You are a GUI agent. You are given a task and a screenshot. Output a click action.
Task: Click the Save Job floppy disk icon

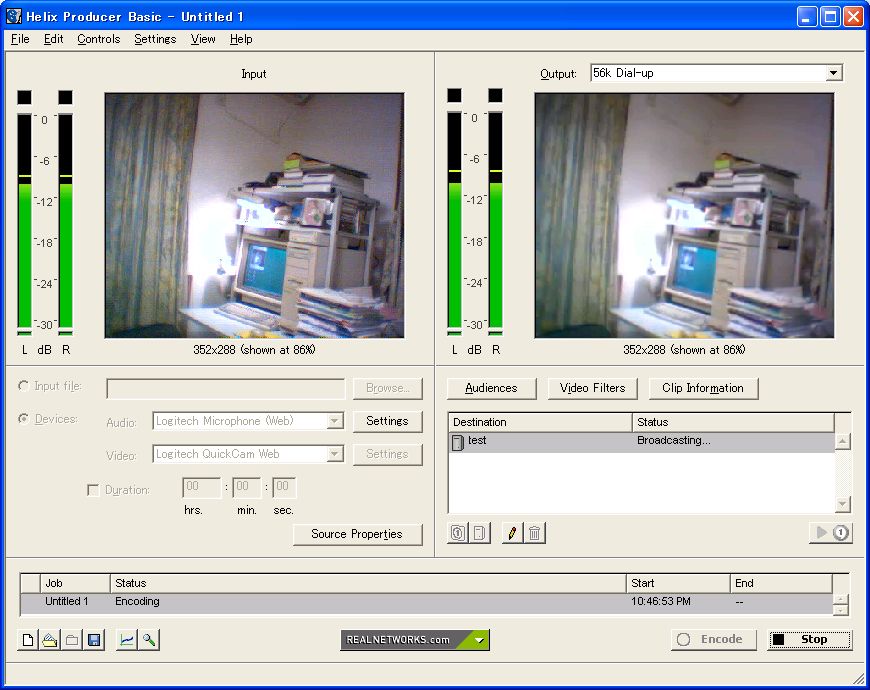[x=94, y=640]
